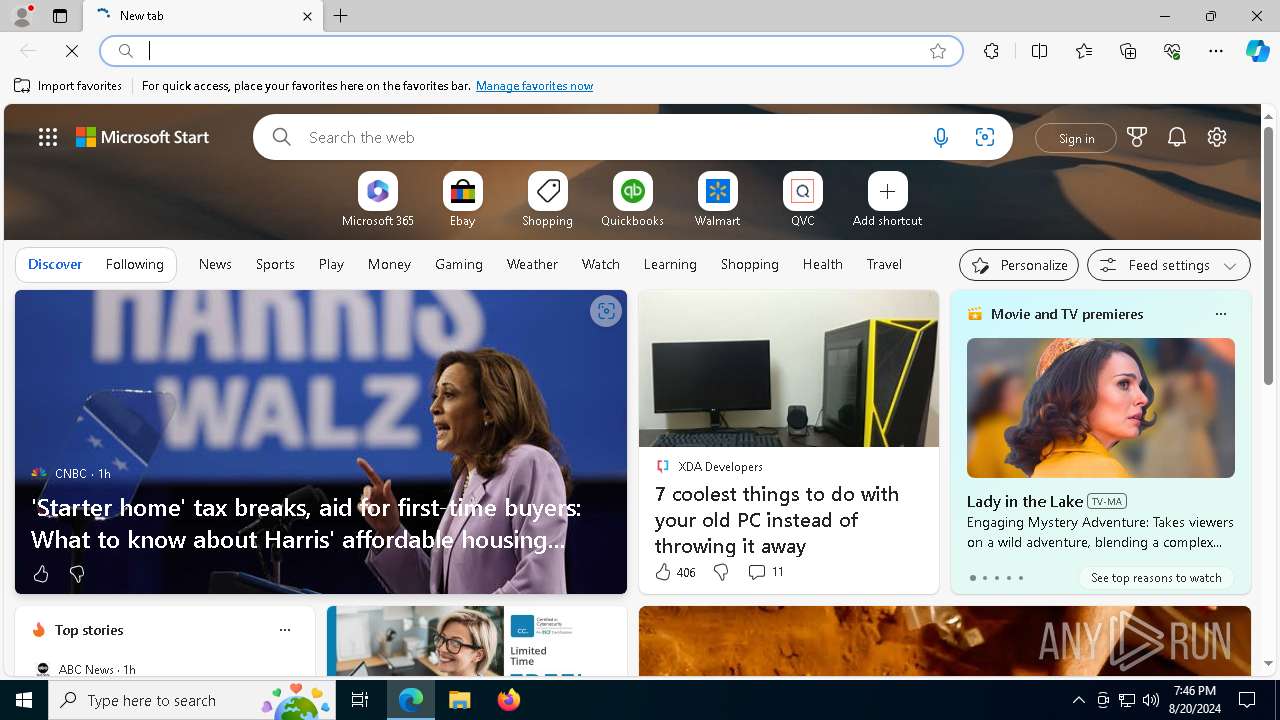Dislike the old PC article
Viewport: 1280px width, 720px height.
(721, 572)
